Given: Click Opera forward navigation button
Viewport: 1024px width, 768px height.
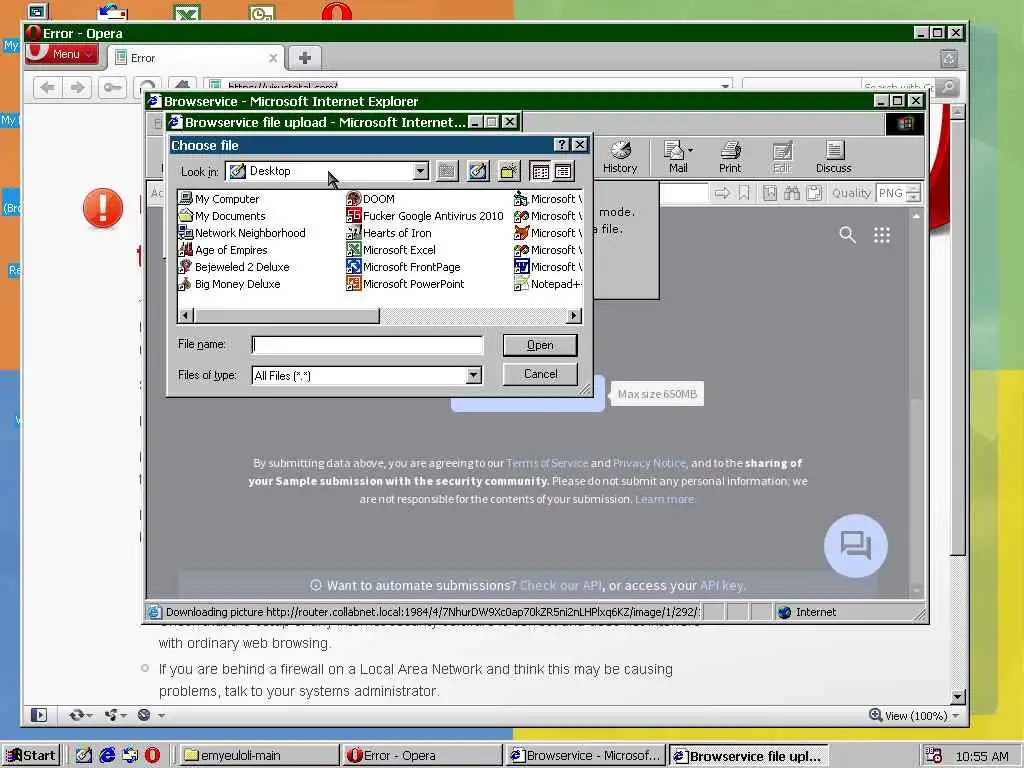Looking at the screenshot, I should pyautogui.click(x=77, y=87).
